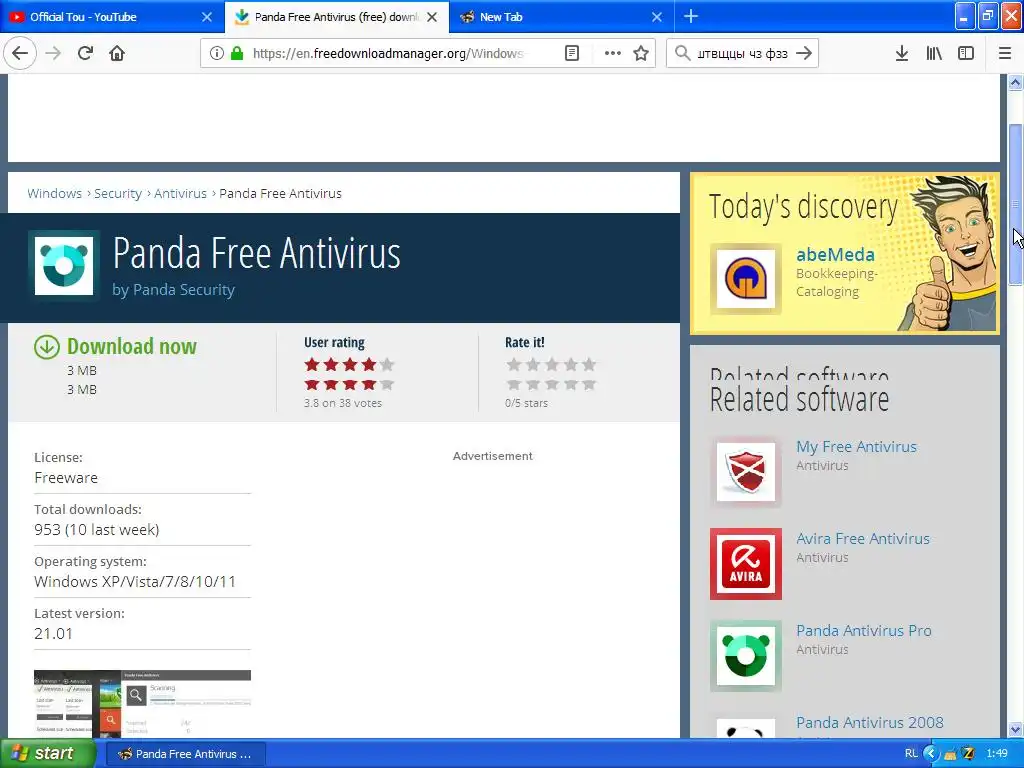
Task: Open Avira Free Antivirus related link
Action: [x=863, y=539]
